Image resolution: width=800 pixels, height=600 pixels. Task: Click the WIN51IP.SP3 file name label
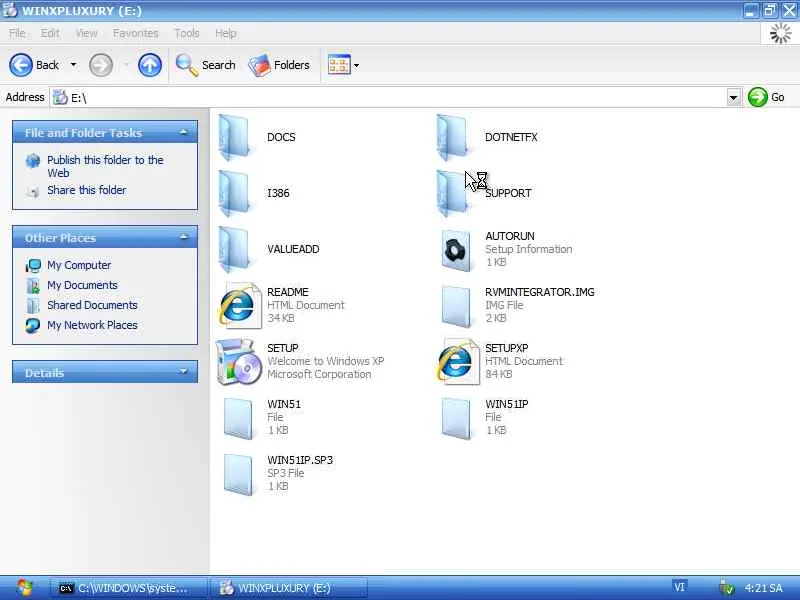300,460
